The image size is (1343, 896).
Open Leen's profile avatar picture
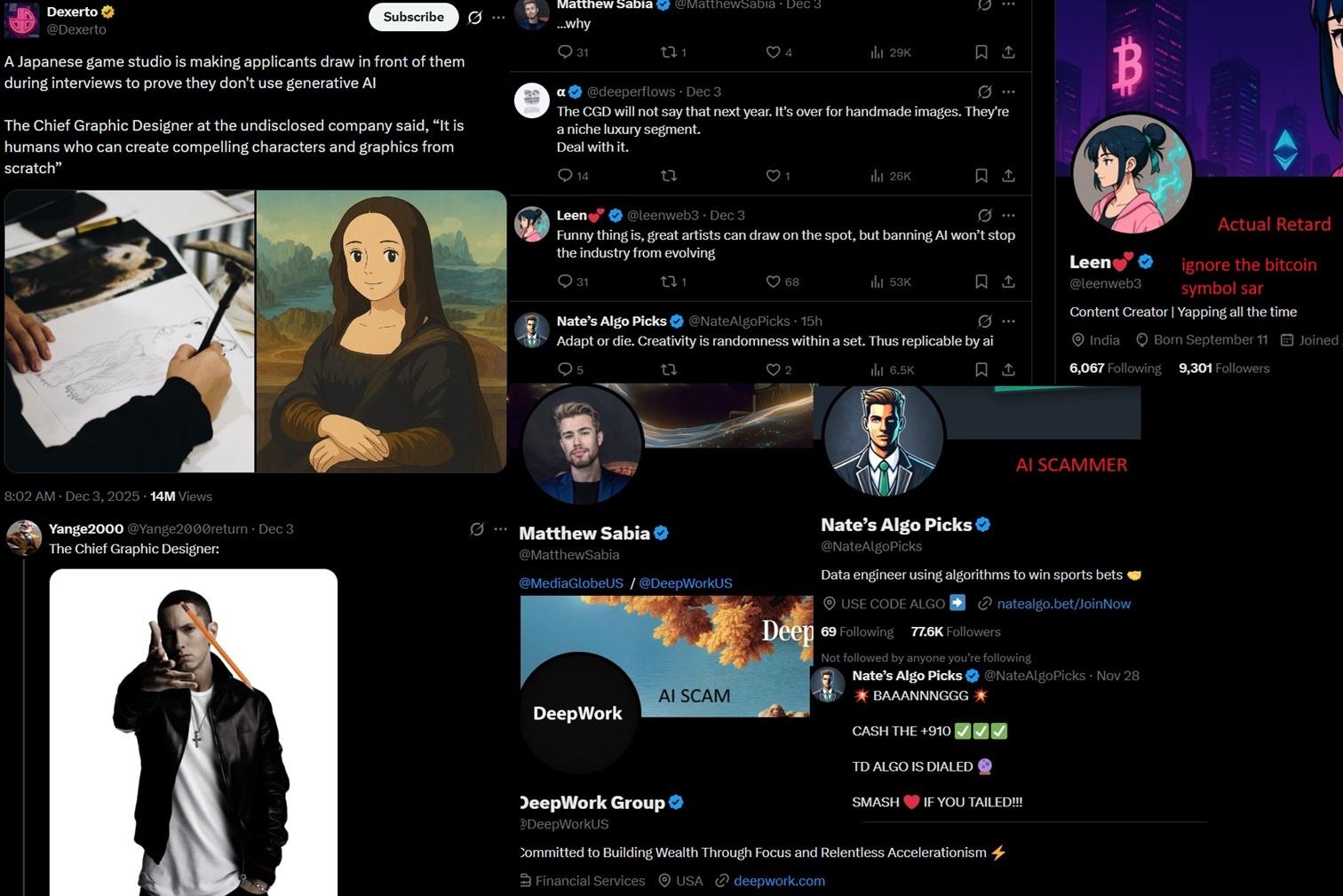coord(1131,175)
